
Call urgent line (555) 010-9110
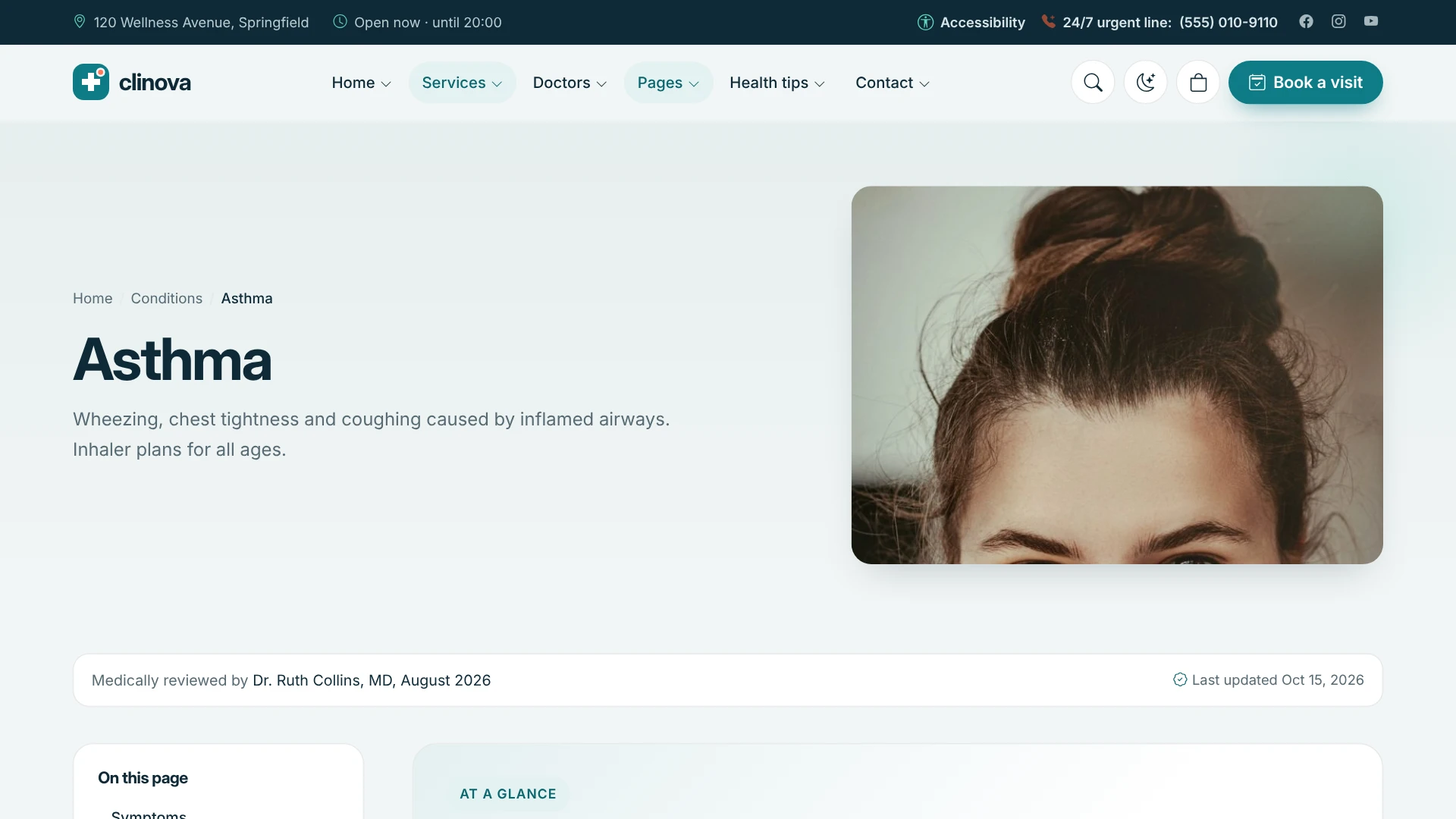tap(1228, 22)
